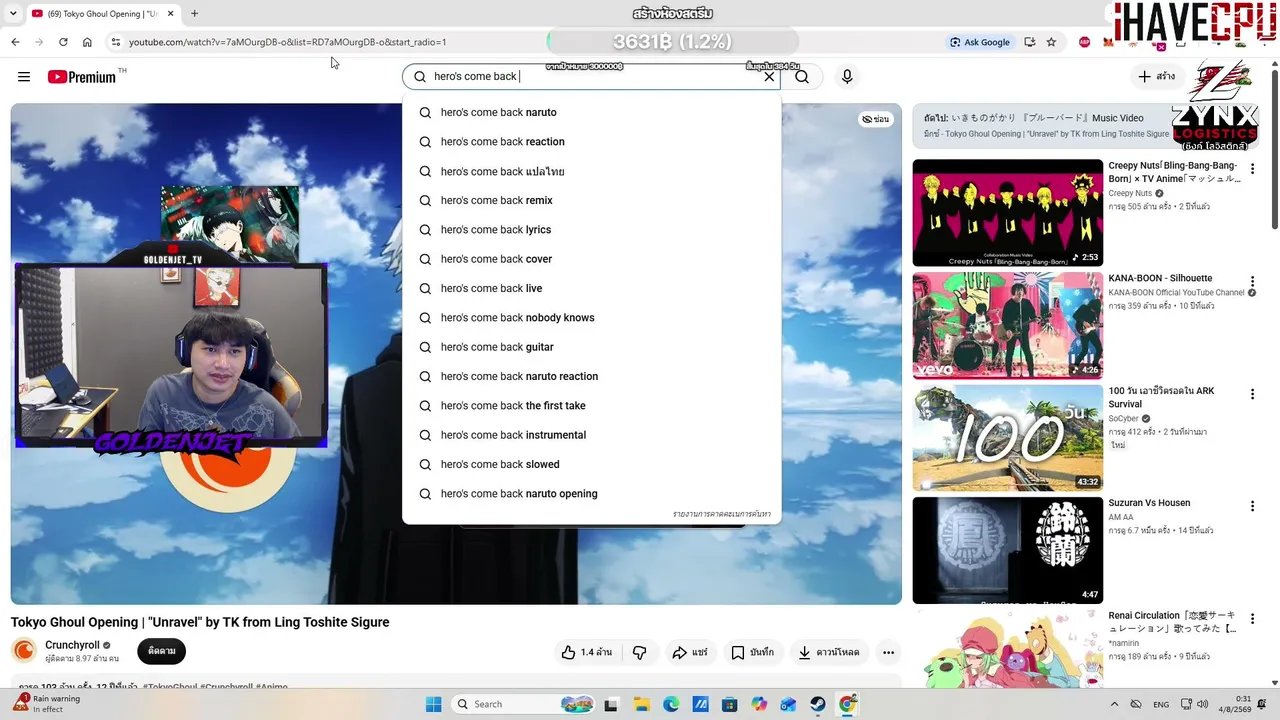The width and height of the screenshot is (1280, 720).
Task: Show hidden system tray icons chevron
Action: (x=1115, y=704)
